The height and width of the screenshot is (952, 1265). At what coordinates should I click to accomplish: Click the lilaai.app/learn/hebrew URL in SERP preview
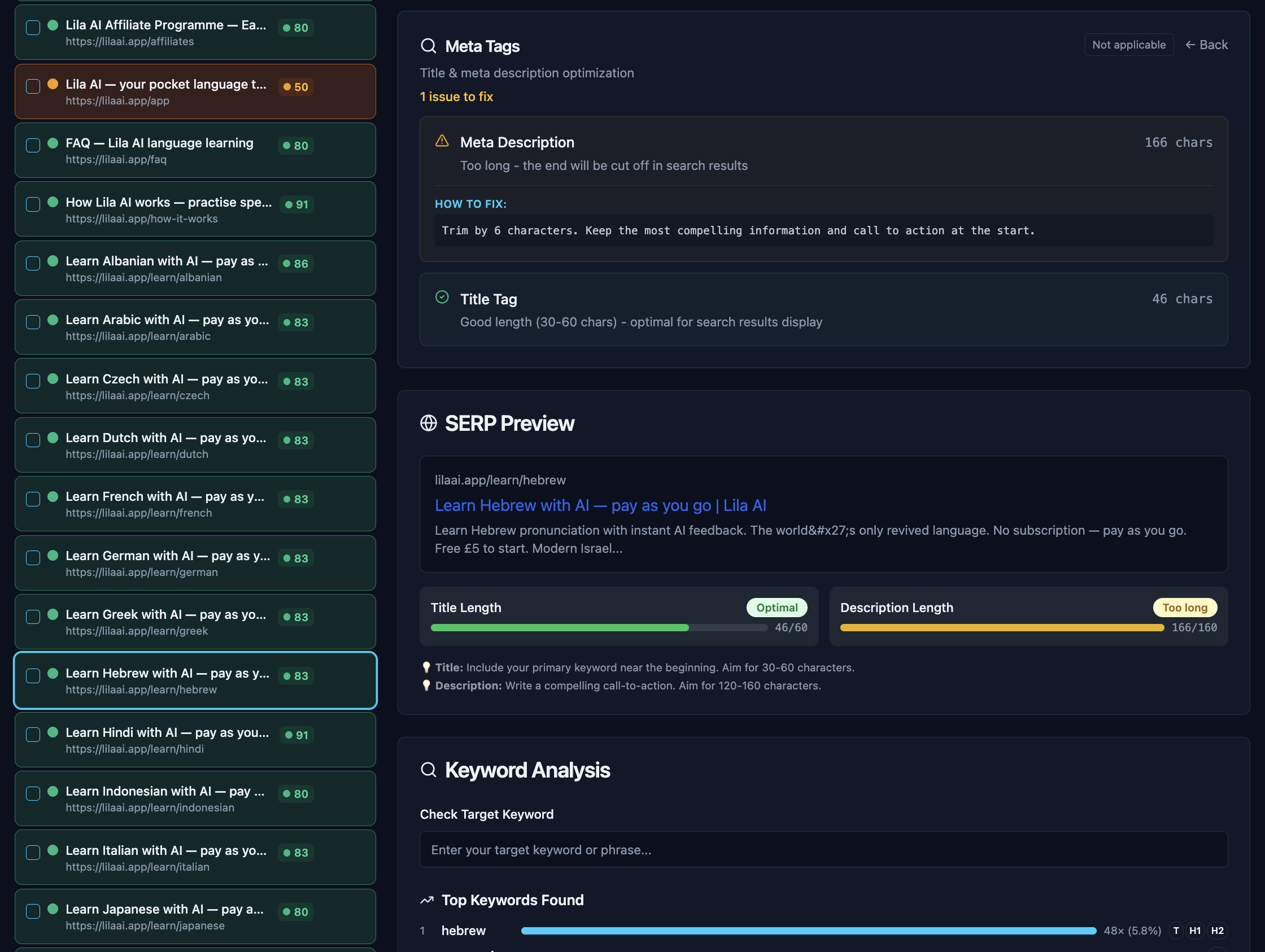(x=500, y=480)
